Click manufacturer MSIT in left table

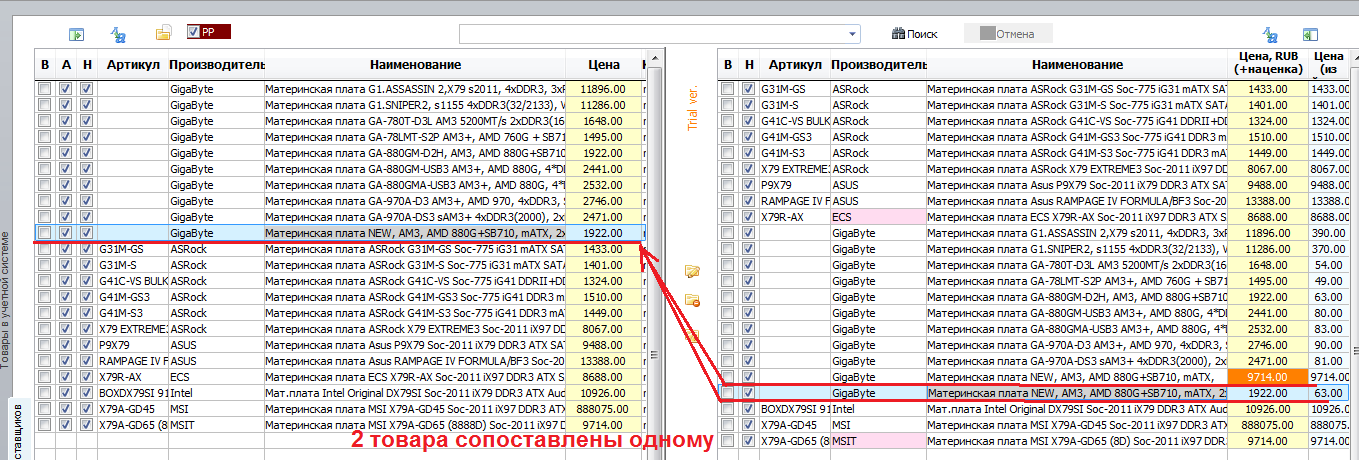216,425
